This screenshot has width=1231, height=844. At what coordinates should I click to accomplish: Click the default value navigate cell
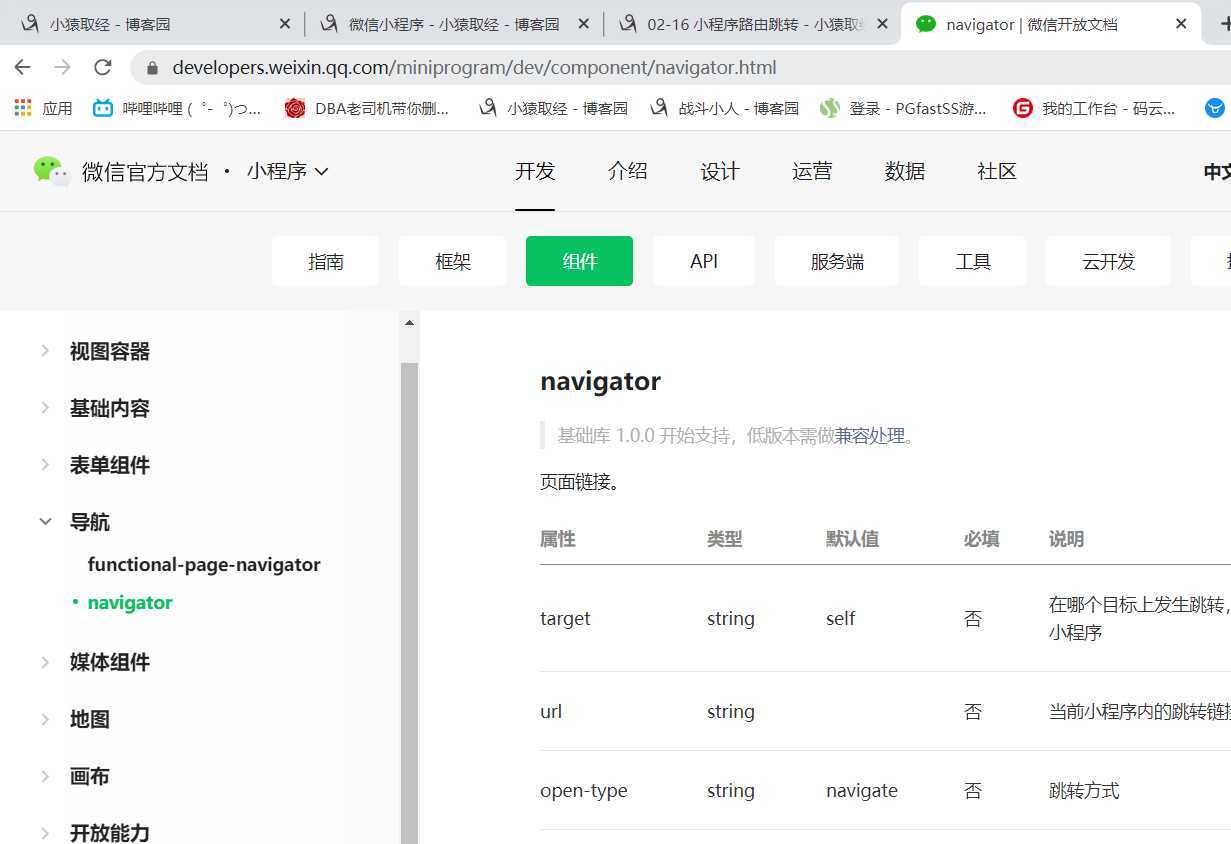coord(862,790)
